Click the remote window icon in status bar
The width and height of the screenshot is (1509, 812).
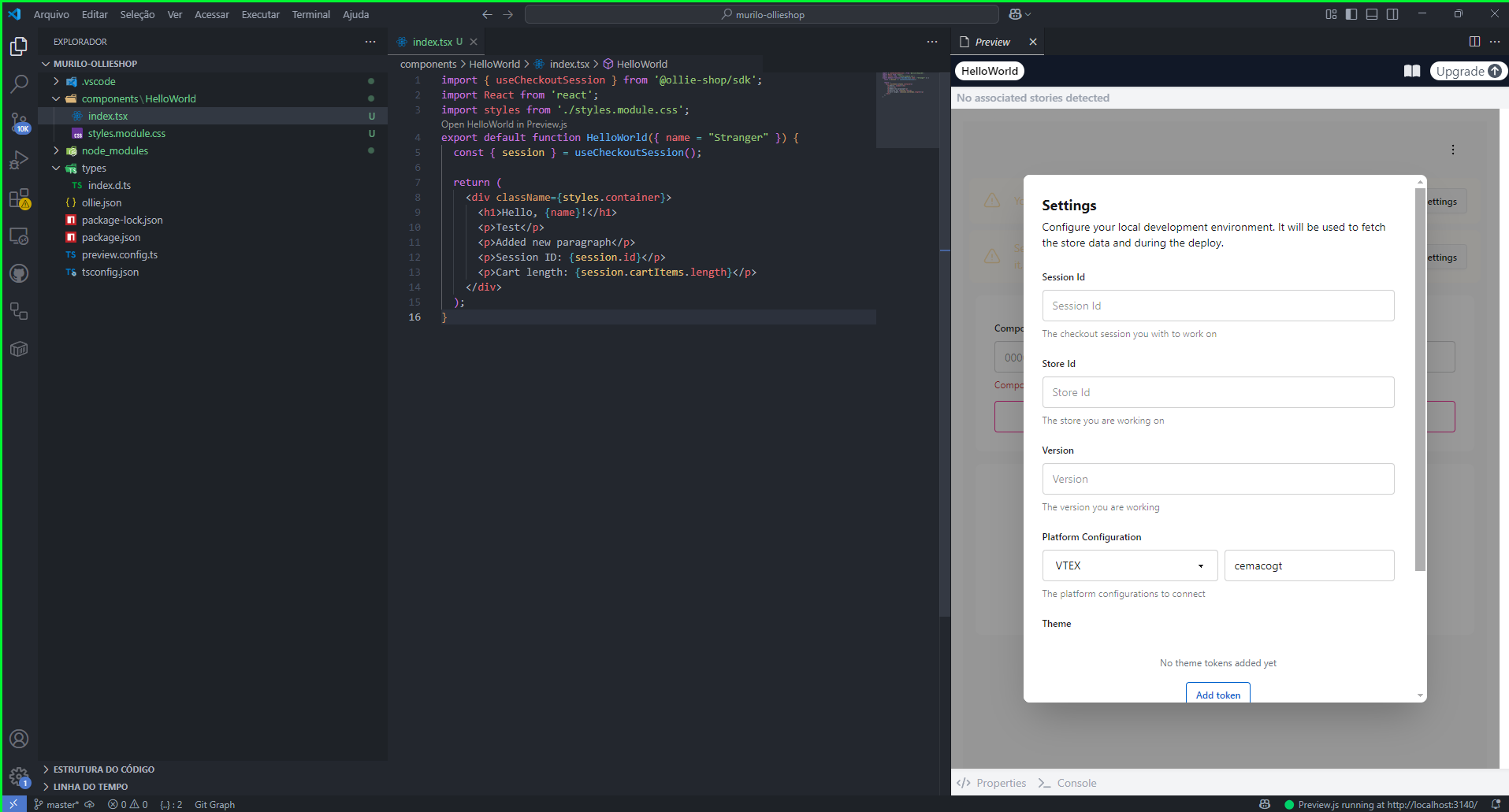tap(13, 804)
